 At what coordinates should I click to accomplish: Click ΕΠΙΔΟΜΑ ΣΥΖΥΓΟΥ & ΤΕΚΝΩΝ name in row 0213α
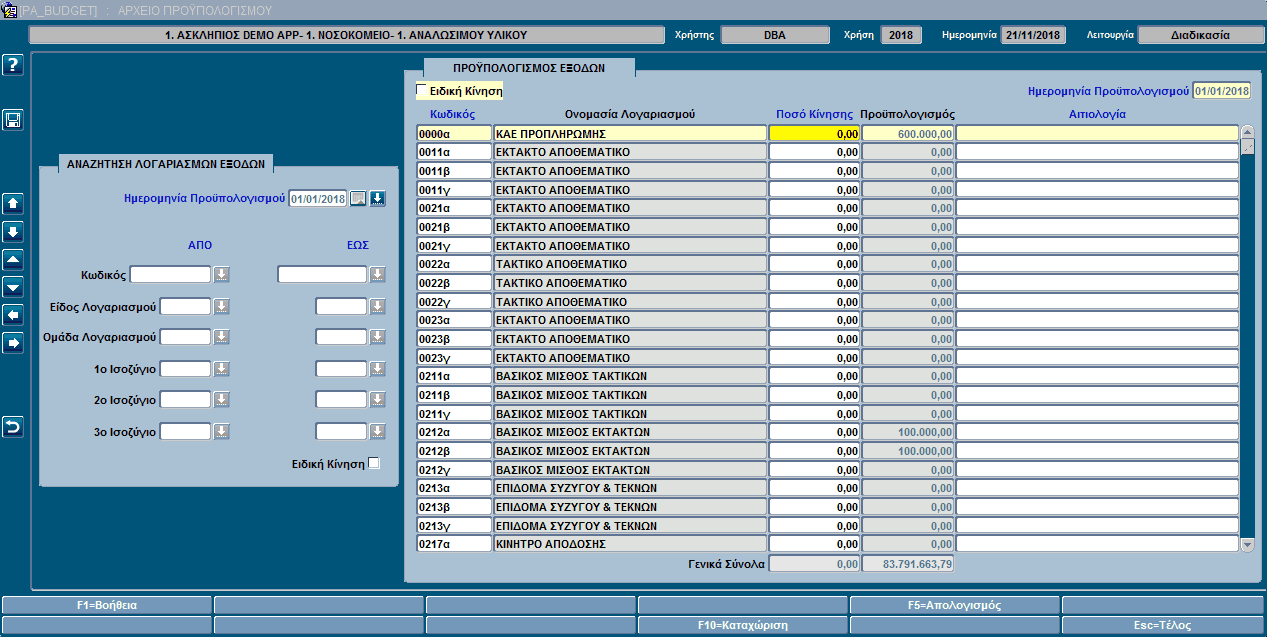631,488
